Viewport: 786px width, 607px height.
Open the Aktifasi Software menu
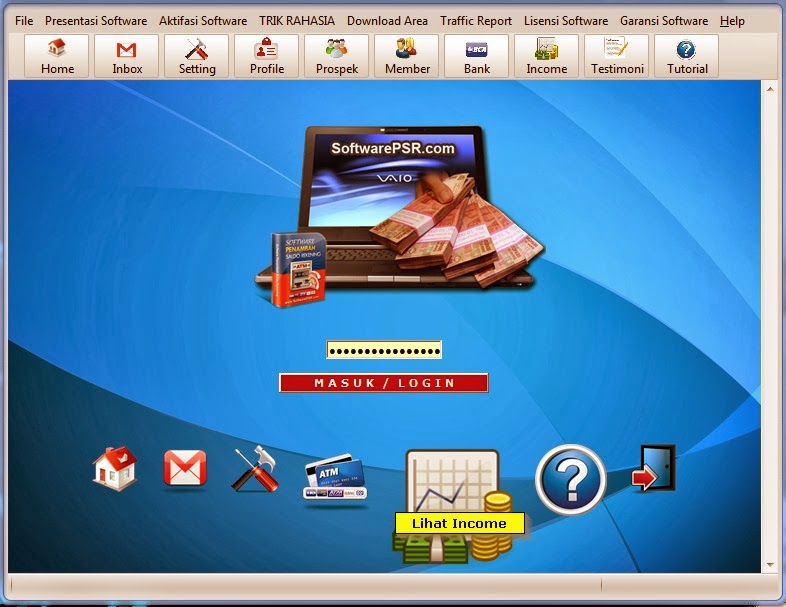(x=203, y=21)
